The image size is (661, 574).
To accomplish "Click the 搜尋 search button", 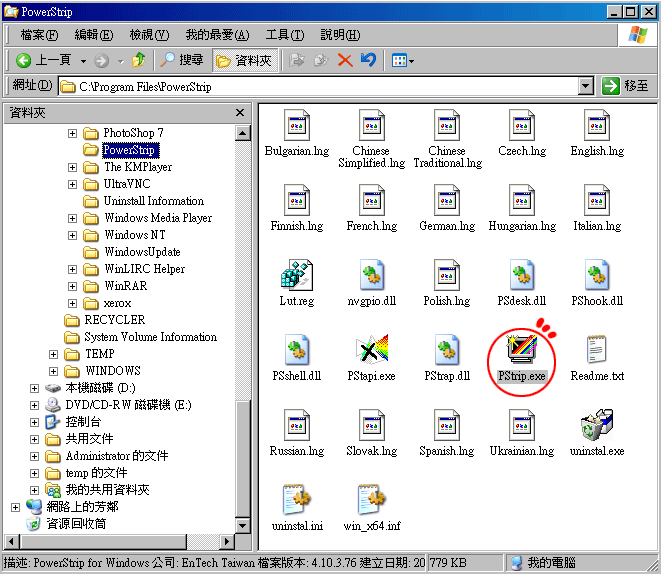I will click(182, 60).
